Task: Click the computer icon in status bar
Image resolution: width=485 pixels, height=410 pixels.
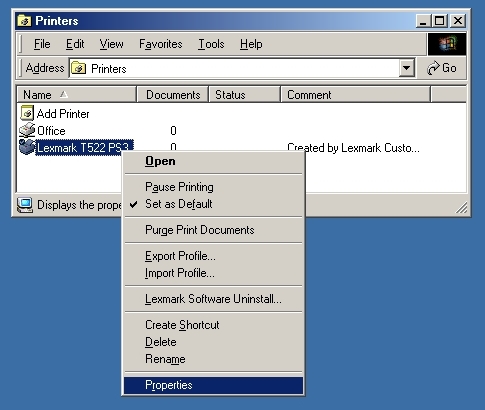Action: (25, 205)
